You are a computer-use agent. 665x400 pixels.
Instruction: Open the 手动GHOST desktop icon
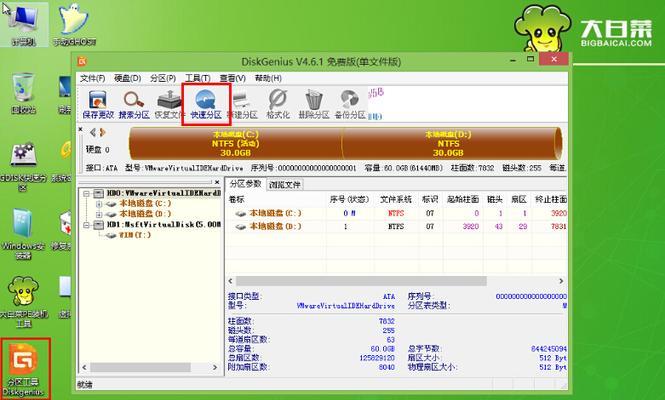coord(74,24)
